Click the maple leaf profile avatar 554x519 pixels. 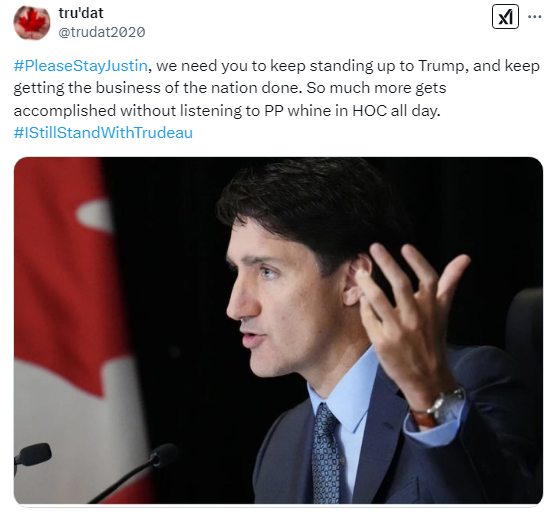[31, 22]
